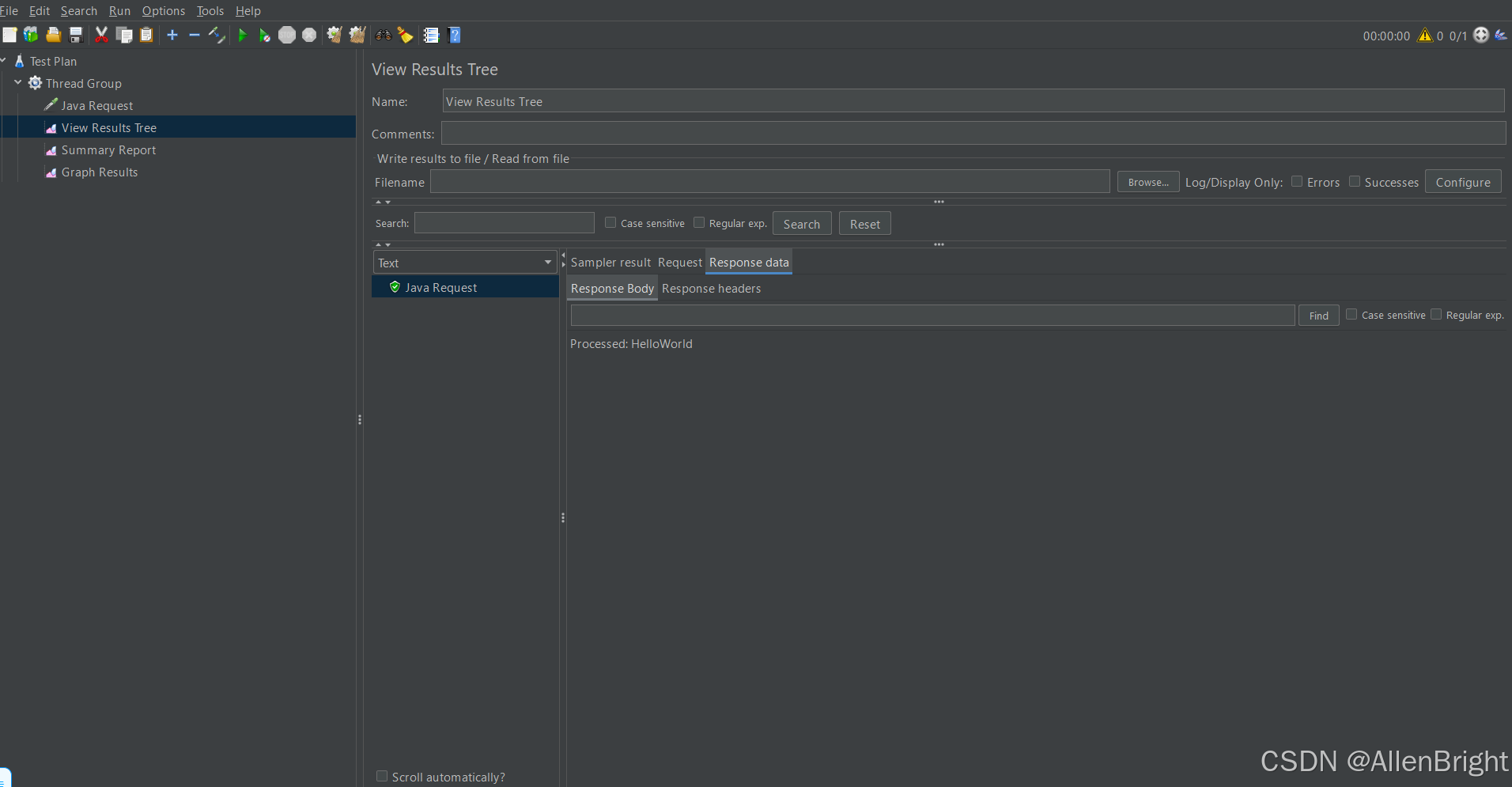This screenshot has height=787, width=1512.
Task: Open the Text renderer dropdown
Action: [x=464, y=263]
